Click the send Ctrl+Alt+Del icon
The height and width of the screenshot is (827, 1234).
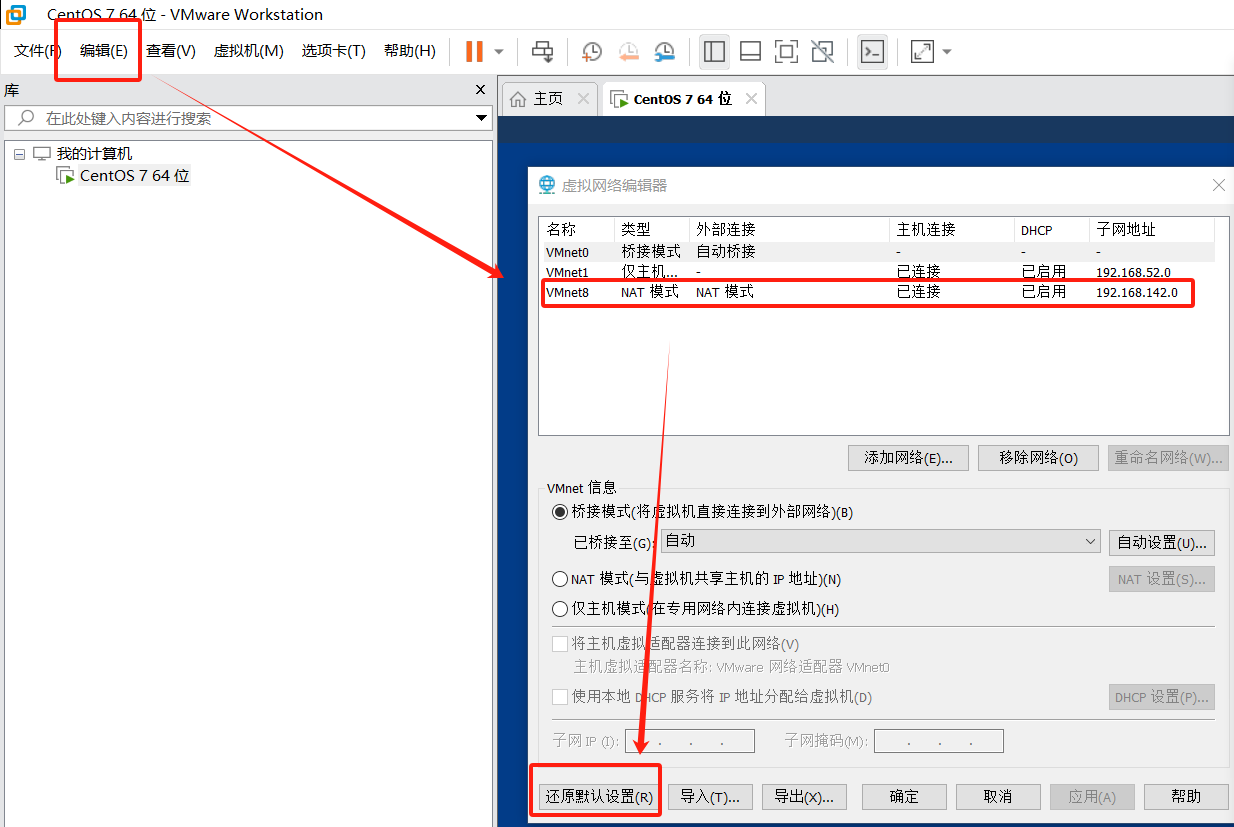coord(542,51)
